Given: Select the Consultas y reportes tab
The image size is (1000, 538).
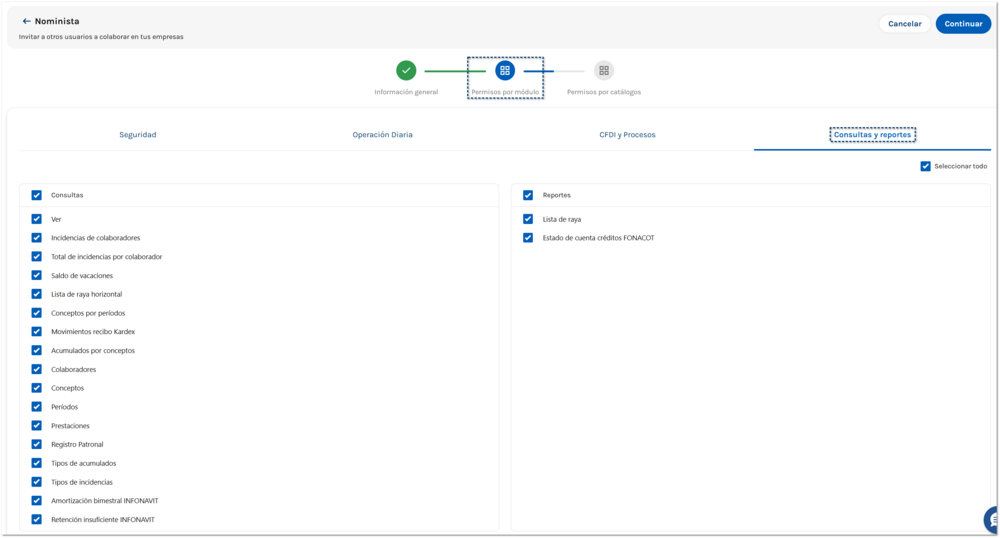Looking at the screenshot, I should tap(872, 135).
